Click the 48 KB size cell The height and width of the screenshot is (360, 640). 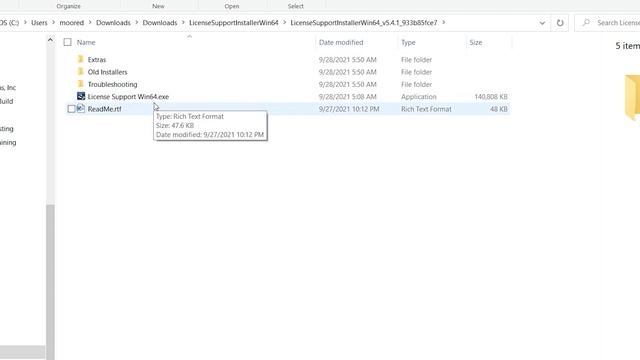pyautogui.click(x=499, y=109)
